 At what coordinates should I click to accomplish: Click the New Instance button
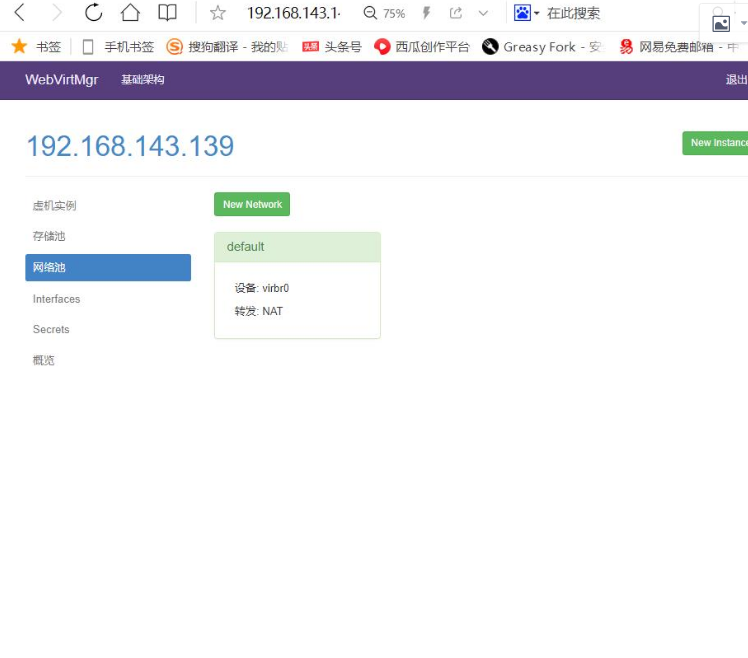coord(715,143)
